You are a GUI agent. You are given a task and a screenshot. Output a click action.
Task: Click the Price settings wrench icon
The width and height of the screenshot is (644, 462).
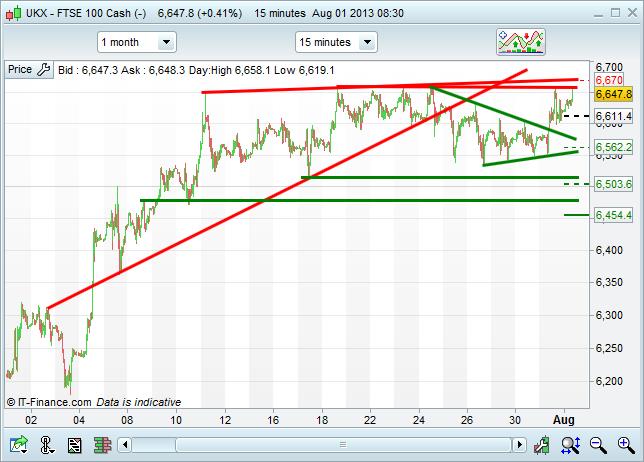point(44,69)
